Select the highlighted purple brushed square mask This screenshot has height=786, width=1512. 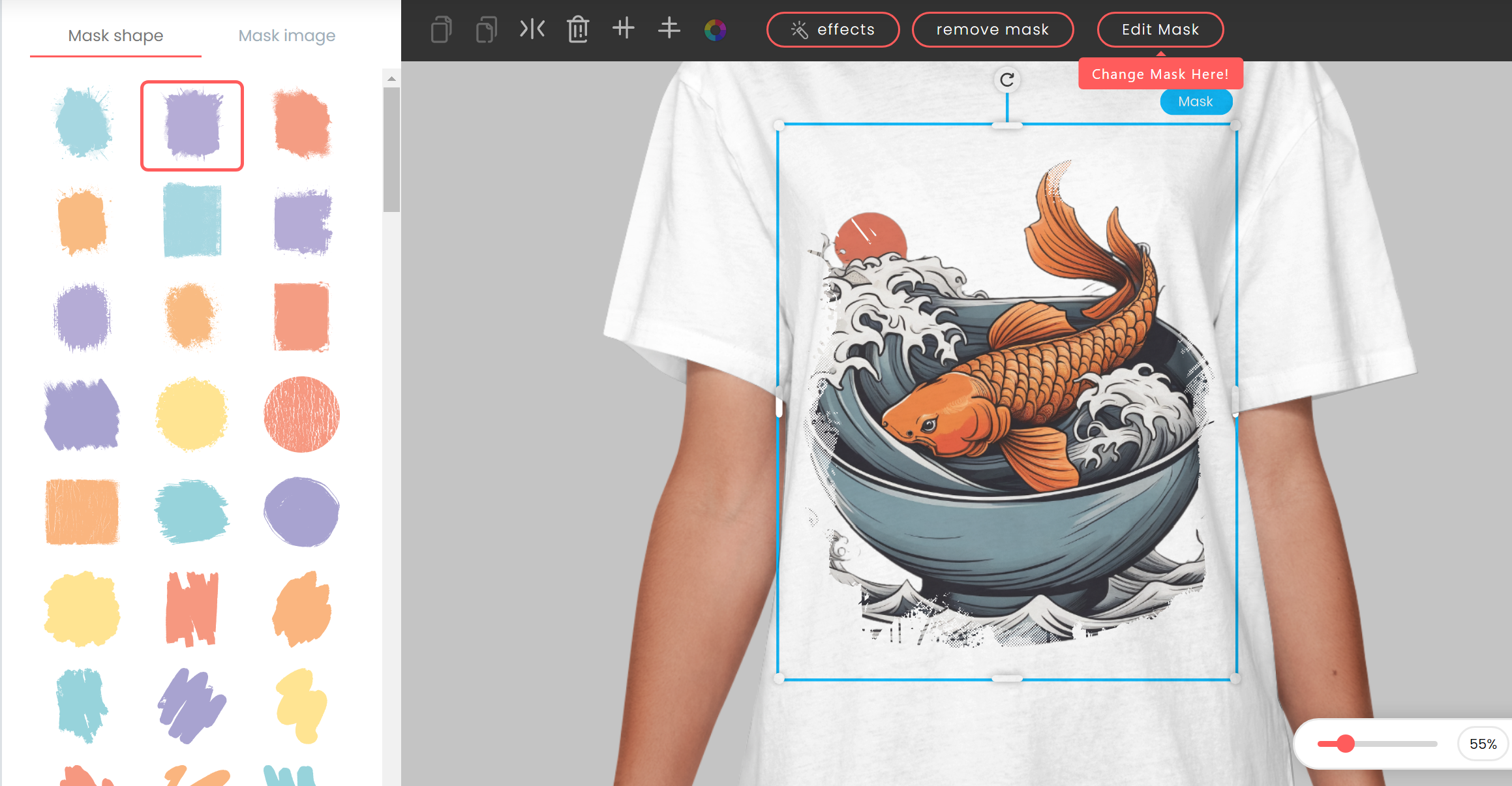pyautogui.click(x=192, y=125)
